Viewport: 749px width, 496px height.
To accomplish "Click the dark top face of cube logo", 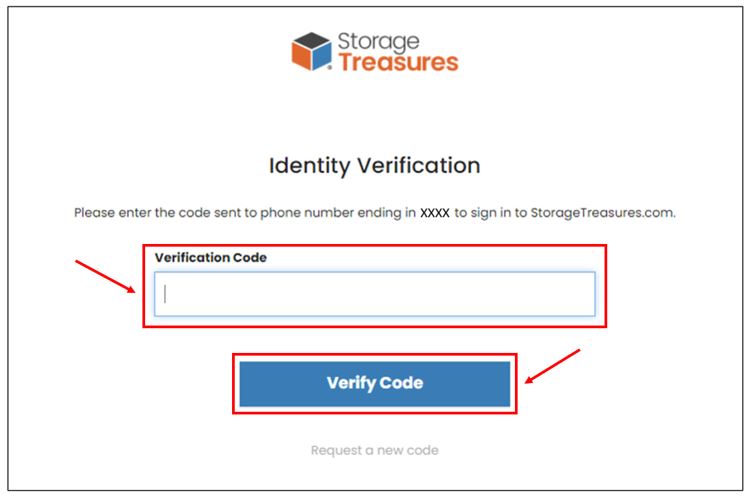I will (x=311, y=40).
